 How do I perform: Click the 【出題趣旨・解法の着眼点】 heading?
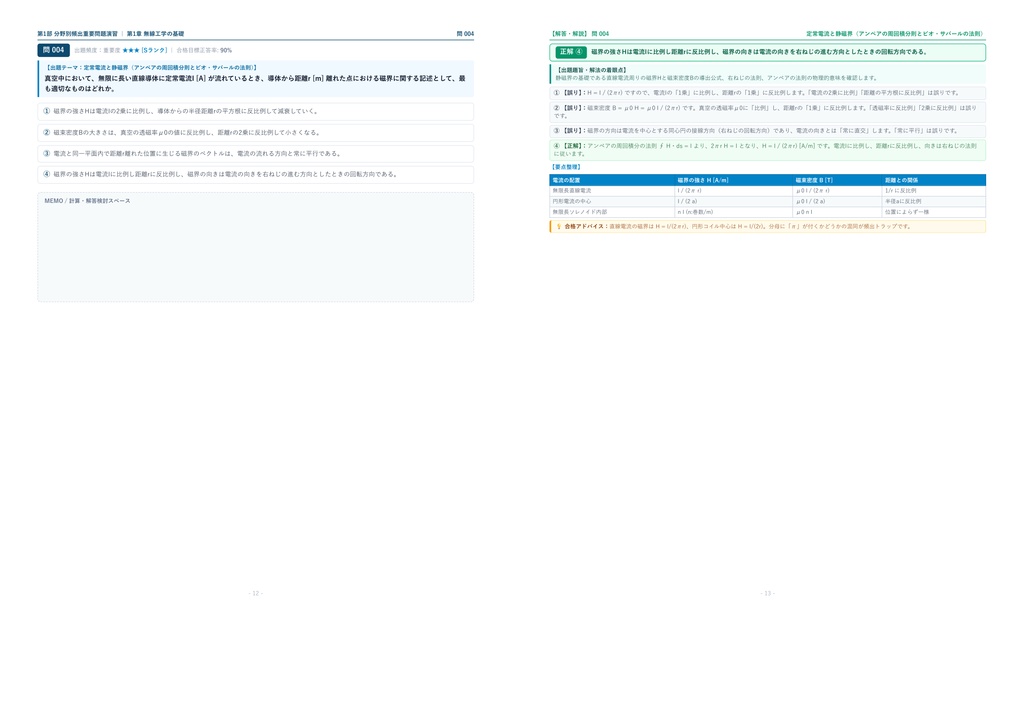point(591,70)
